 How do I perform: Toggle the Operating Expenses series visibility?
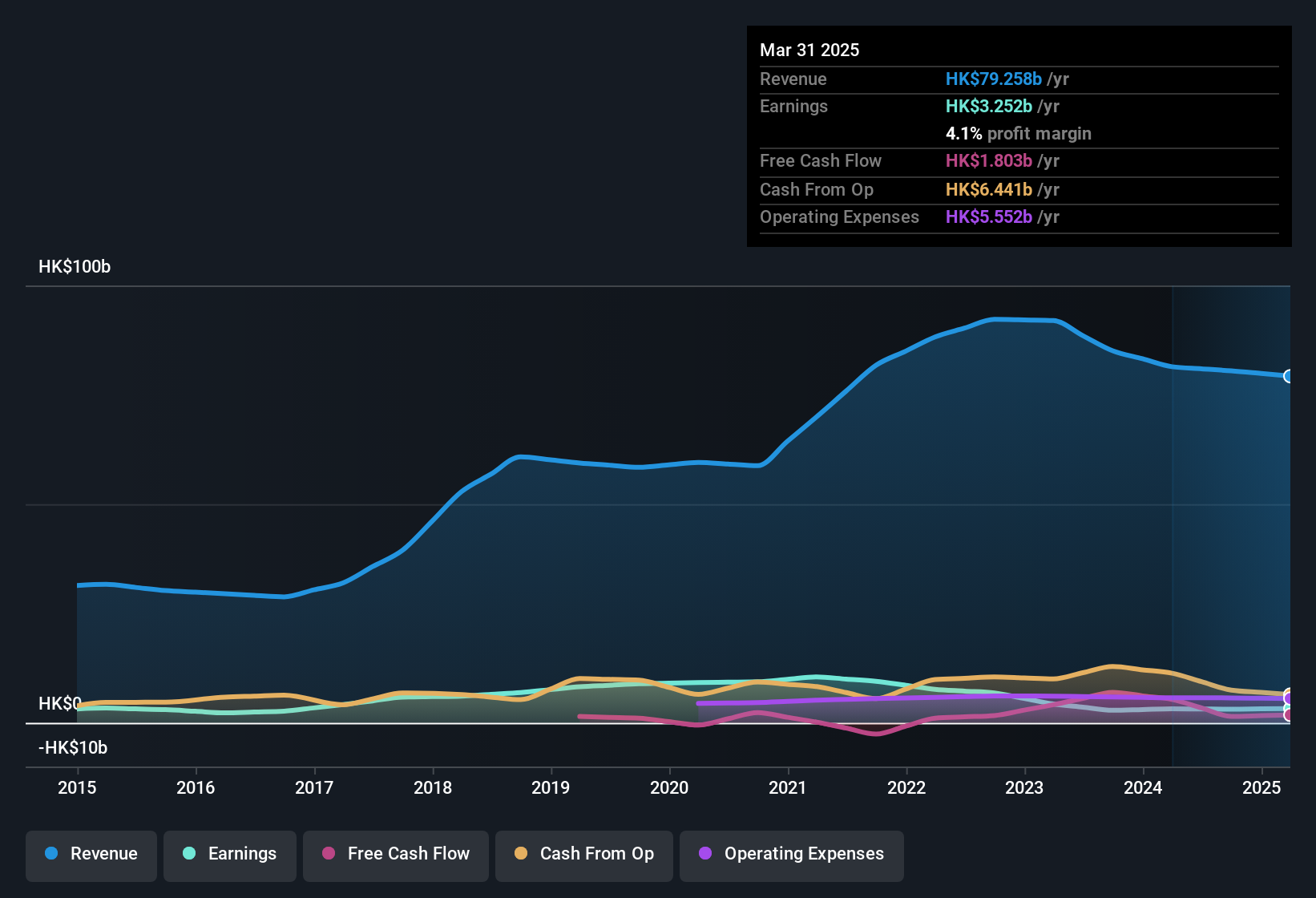pos(791,854)
